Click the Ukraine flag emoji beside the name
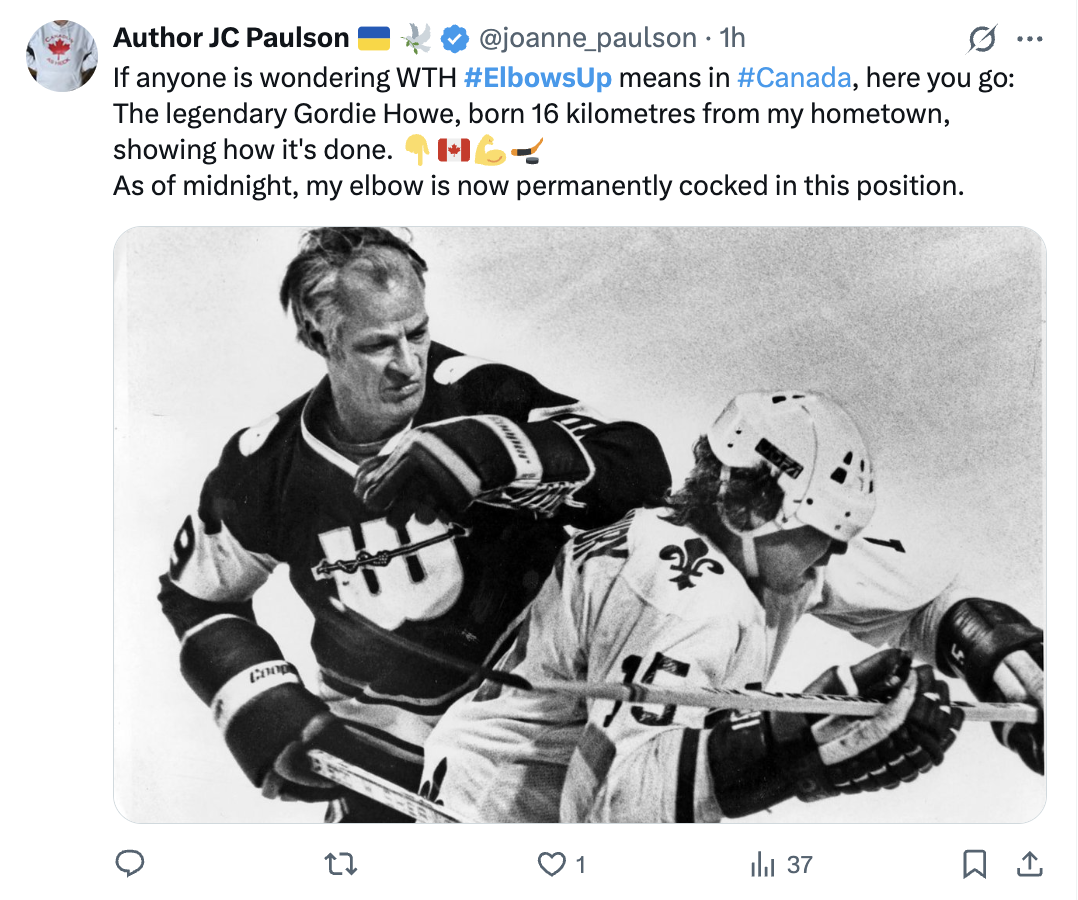The height and width of the screenshot is (900, 1078). coord(373,39)
